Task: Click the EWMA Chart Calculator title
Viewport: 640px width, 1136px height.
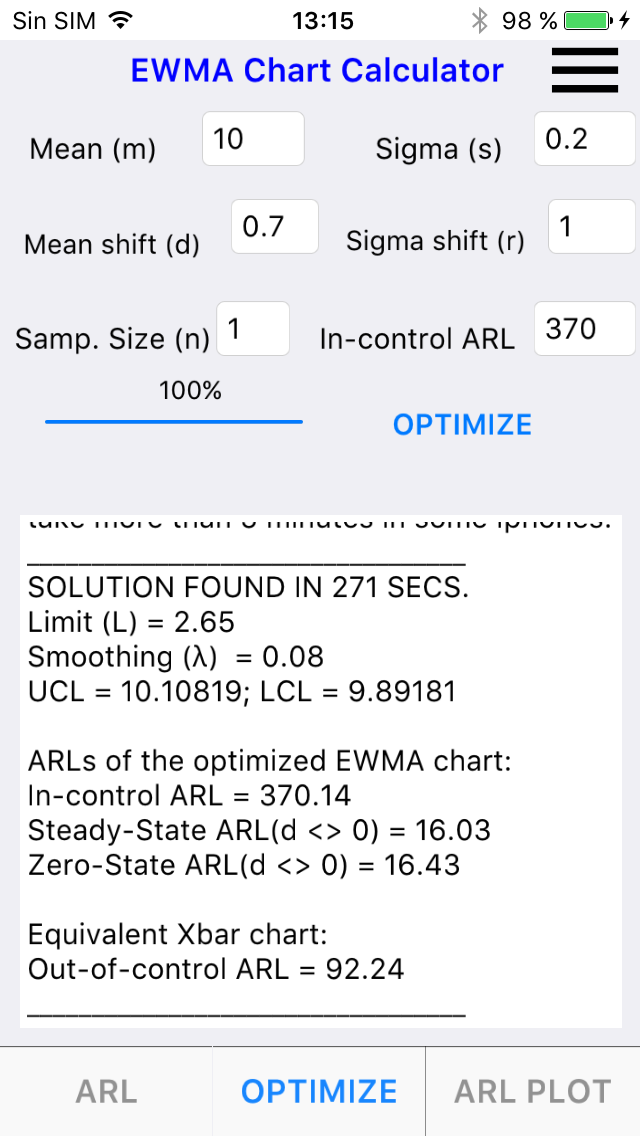Action: pos(317,71)
